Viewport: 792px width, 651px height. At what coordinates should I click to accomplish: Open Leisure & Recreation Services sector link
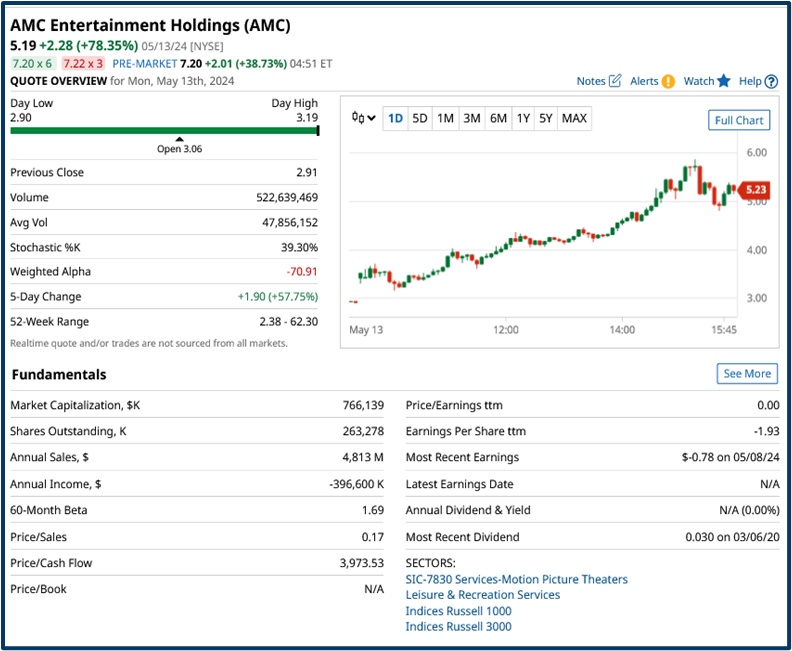click(x=482, y=595)
